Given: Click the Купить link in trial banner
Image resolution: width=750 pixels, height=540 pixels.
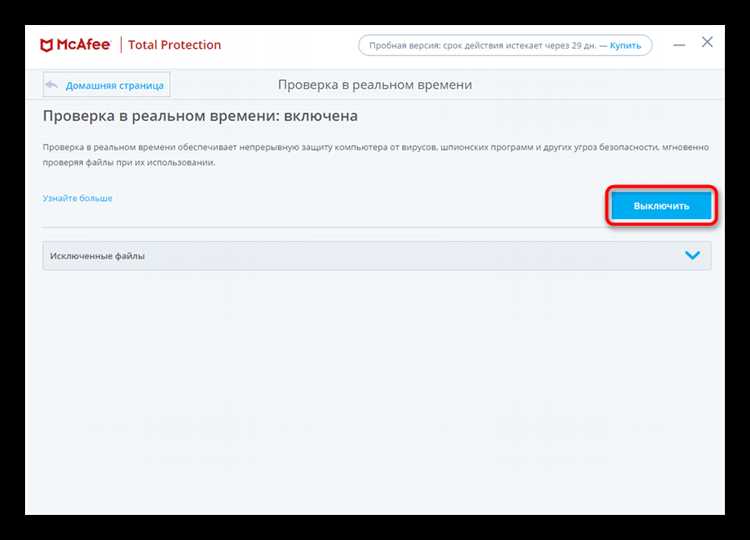Looking at the screenshot, I should tap(625, 45).
